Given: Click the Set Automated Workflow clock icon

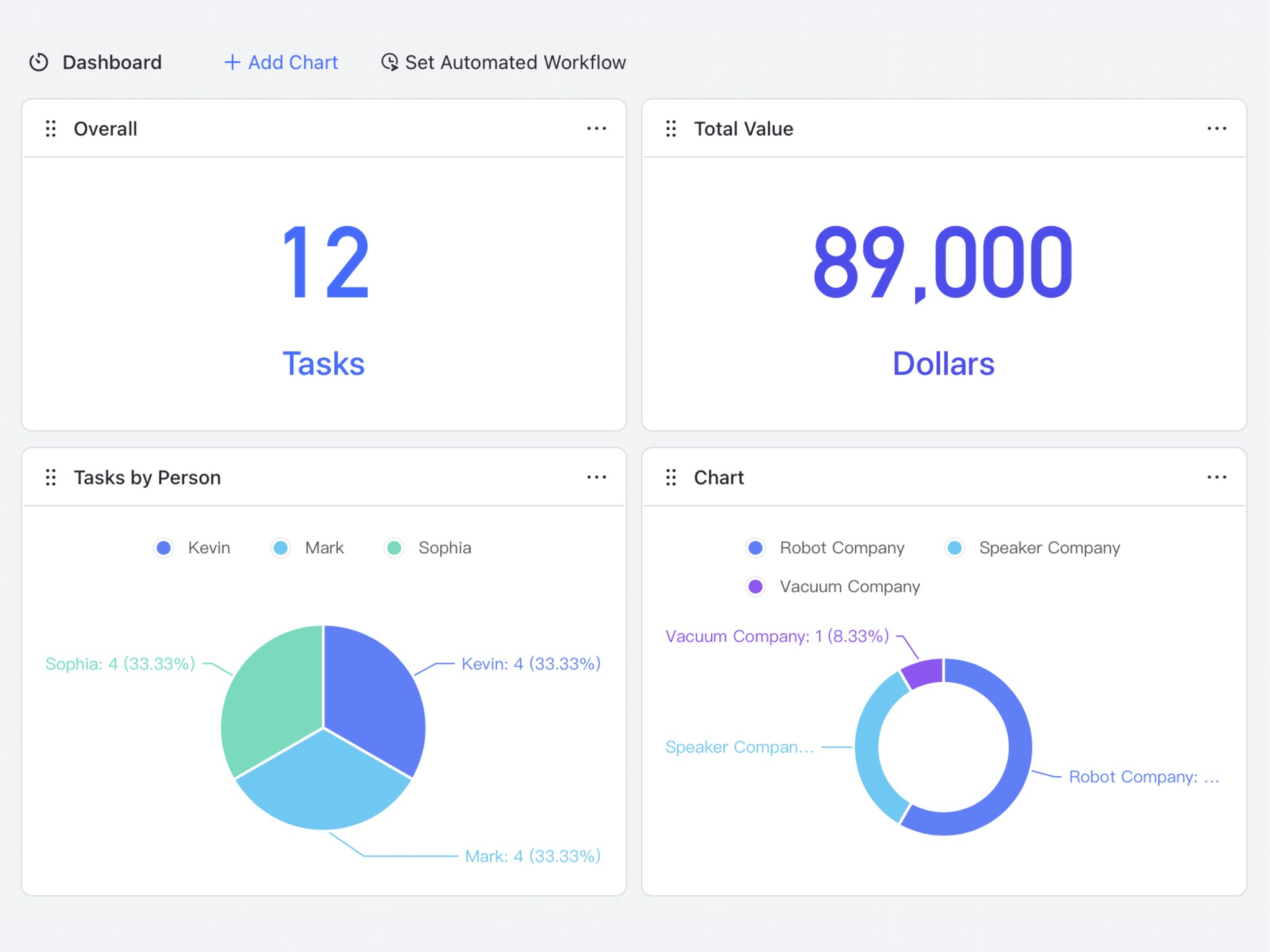Looking at the screenshot, I should click(x=389, y=62).
